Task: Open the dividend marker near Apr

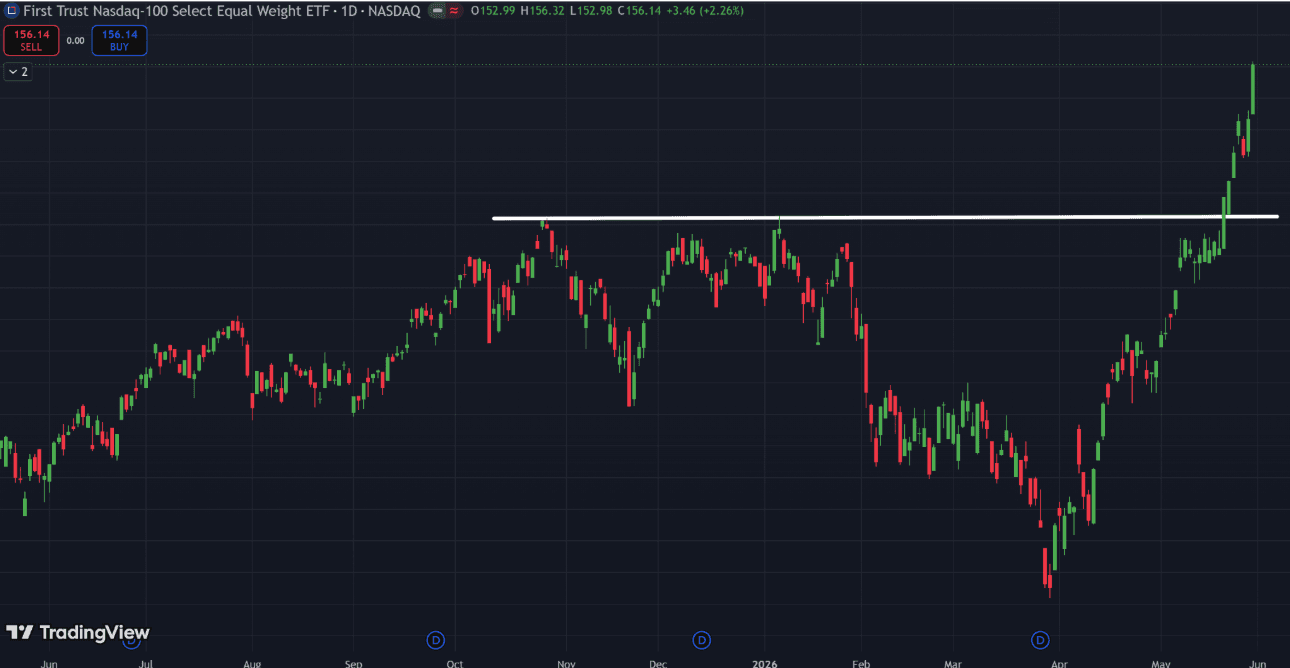Action: point(1040,639)
